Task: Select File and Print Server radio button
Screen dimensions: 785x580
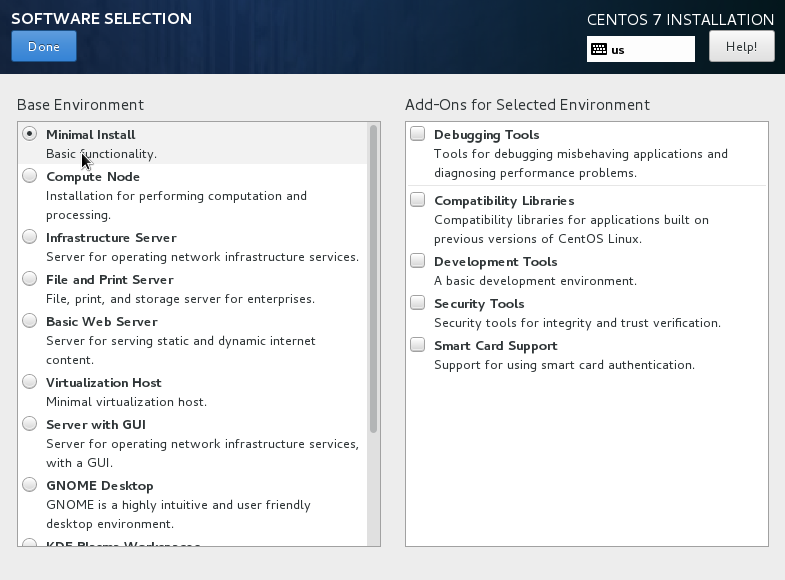Action: [x=30, y=279]
